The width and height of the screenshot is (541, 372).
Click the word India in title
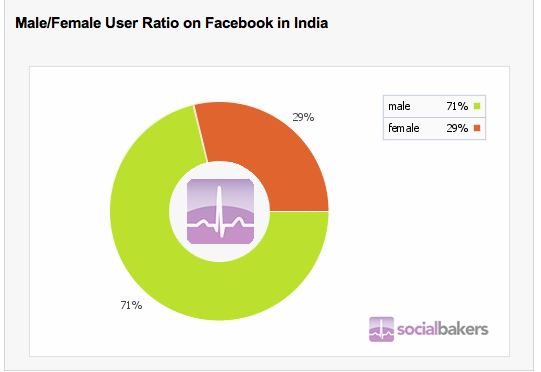click(311, 23)
